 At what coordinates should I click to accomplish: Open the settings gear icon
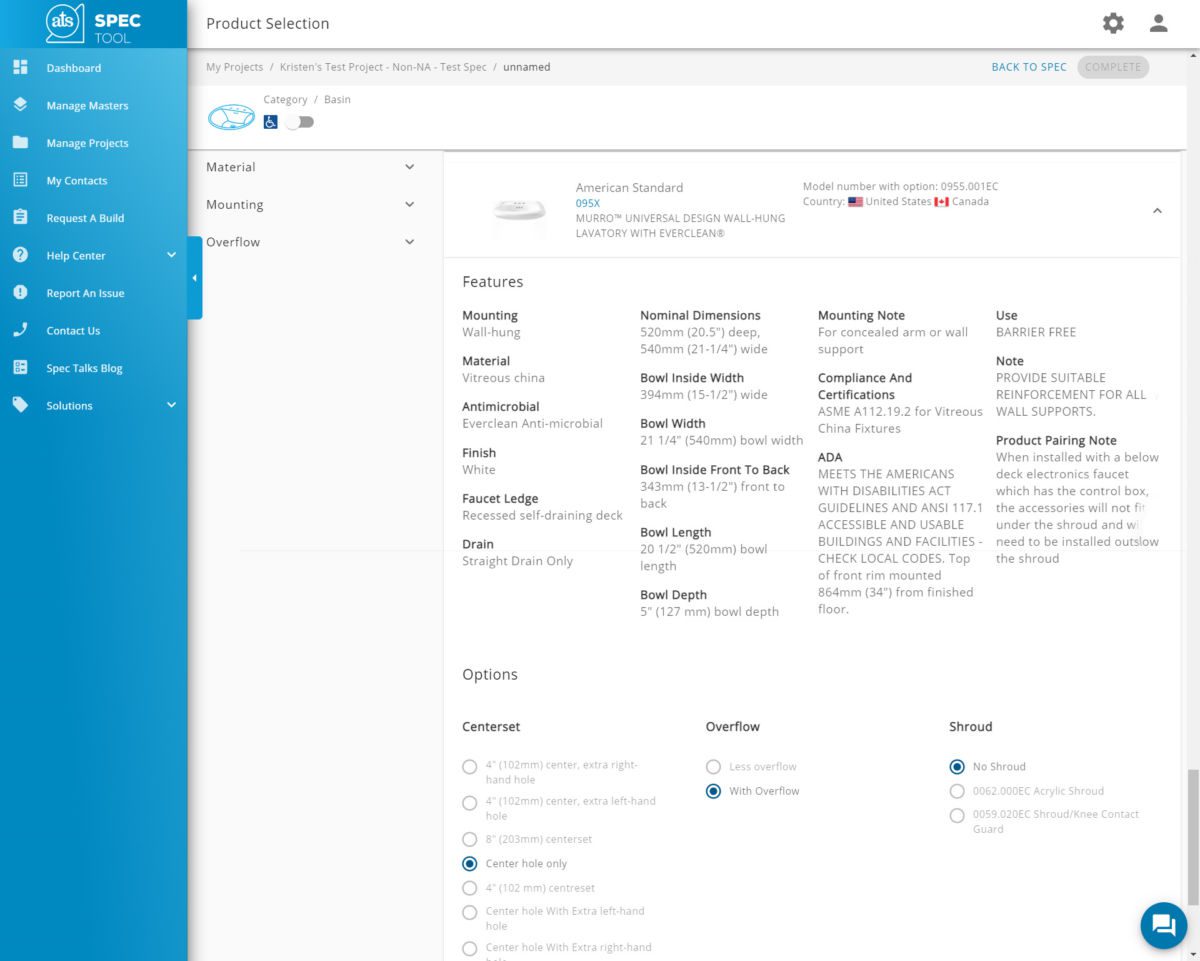(x=1113, y=23)
